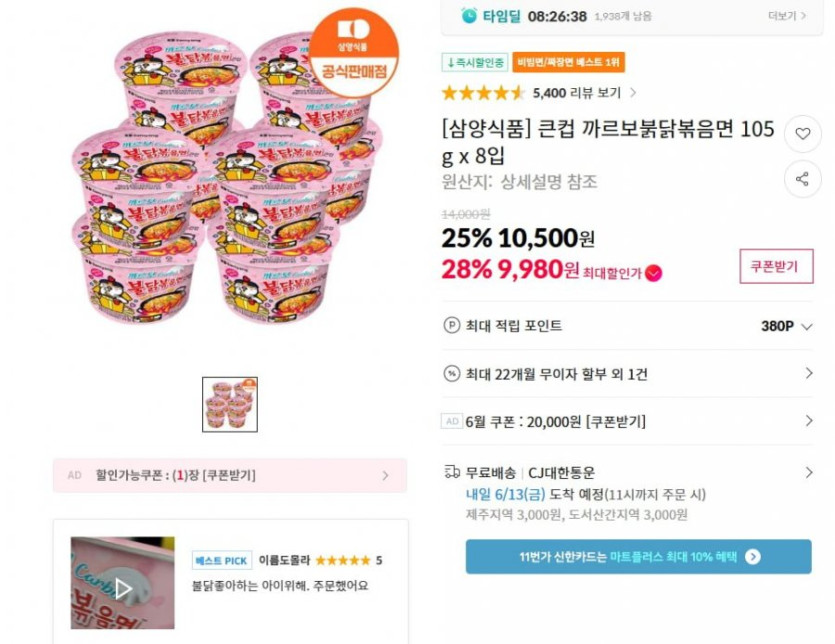Click the arrow icon on Shinhan card banner
Image resolution: width=835 pixels, height=644 pixels.
753,557
